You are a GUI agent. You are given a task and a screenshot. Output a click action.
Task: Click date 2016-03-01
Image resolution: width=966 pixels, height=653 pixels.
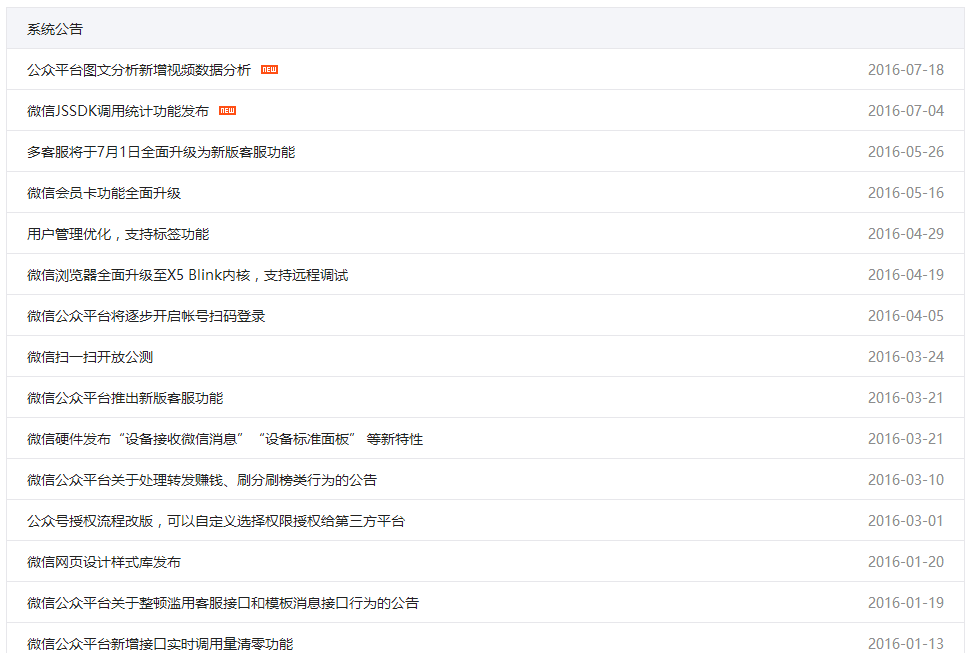906,521
